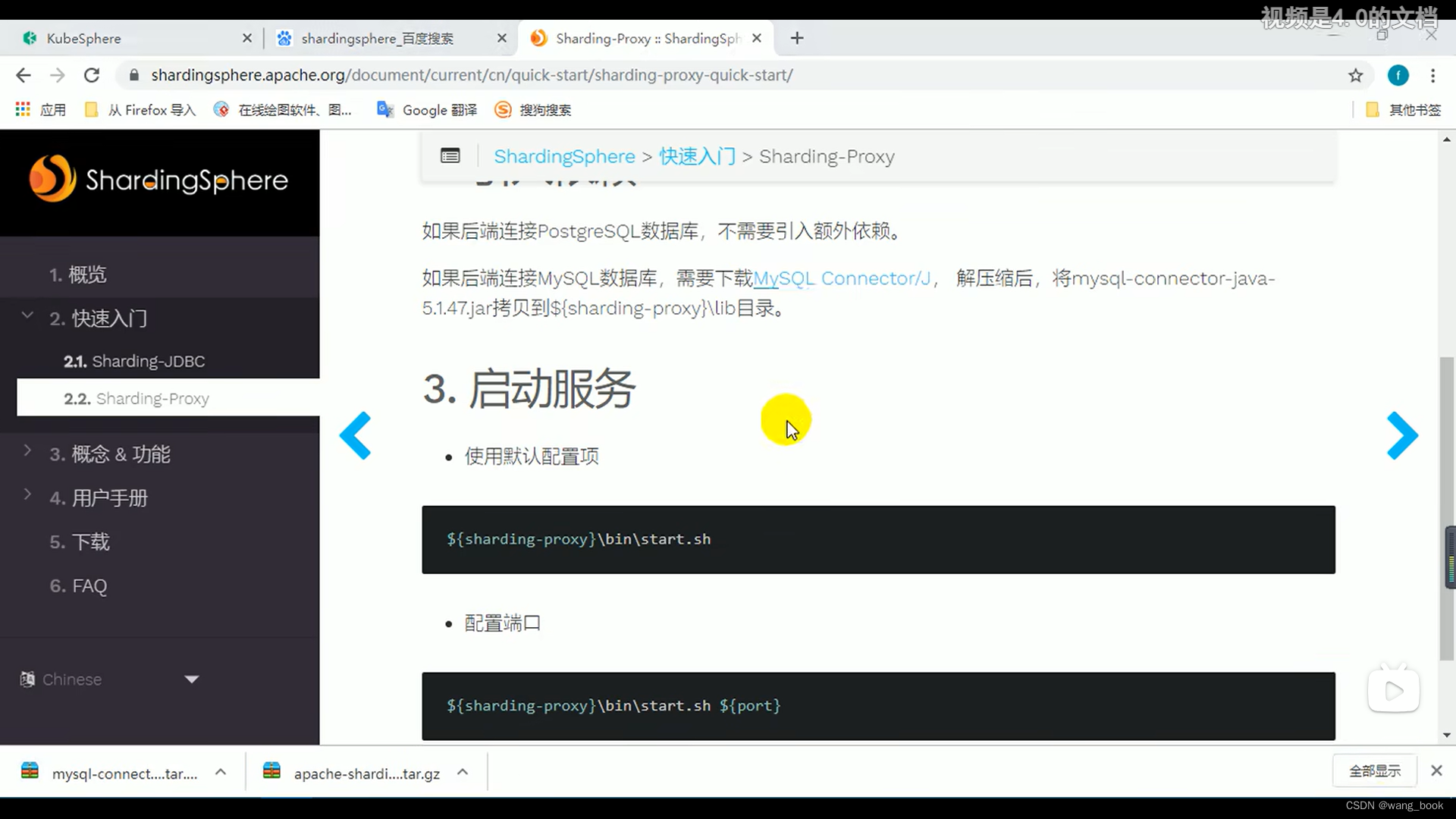Screen dimensions: 1456x819
Task: Close the shardingsphere Baidu search tab
Action: tap(501, 38)
